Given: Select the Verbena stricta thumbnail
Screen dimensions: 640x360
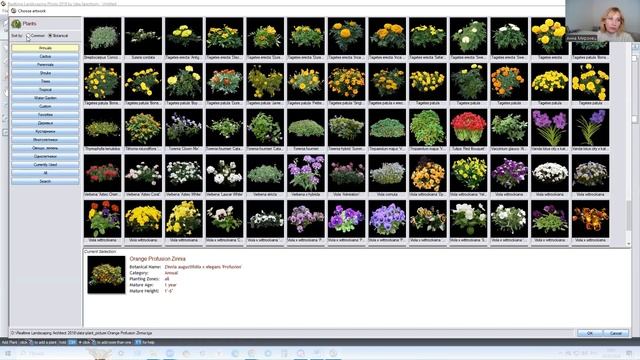Looking at the screenshot, I should pyautogui.click(x=265, y=173).
